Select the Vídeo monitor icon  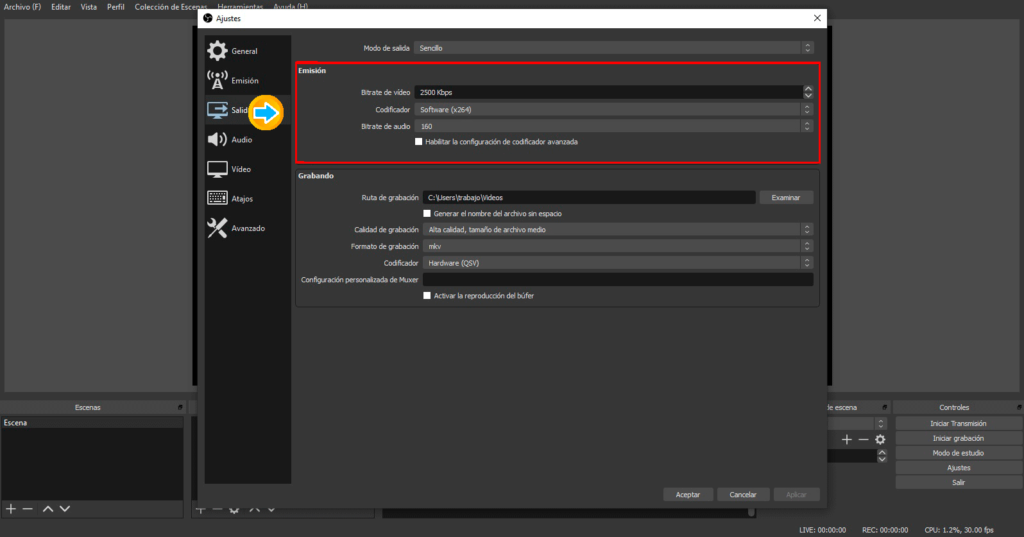217,169
